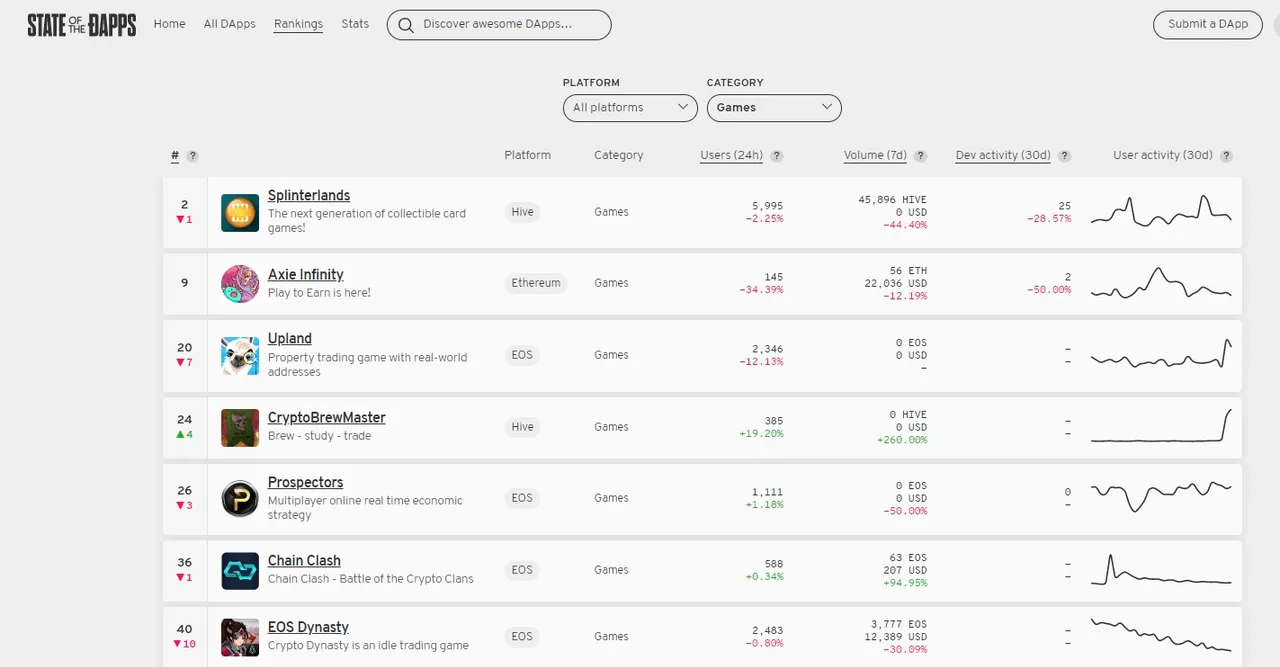Screen dimensions: 1280x667
Task: Open the Prospectors title link
Action: click(x=306, y=483)
